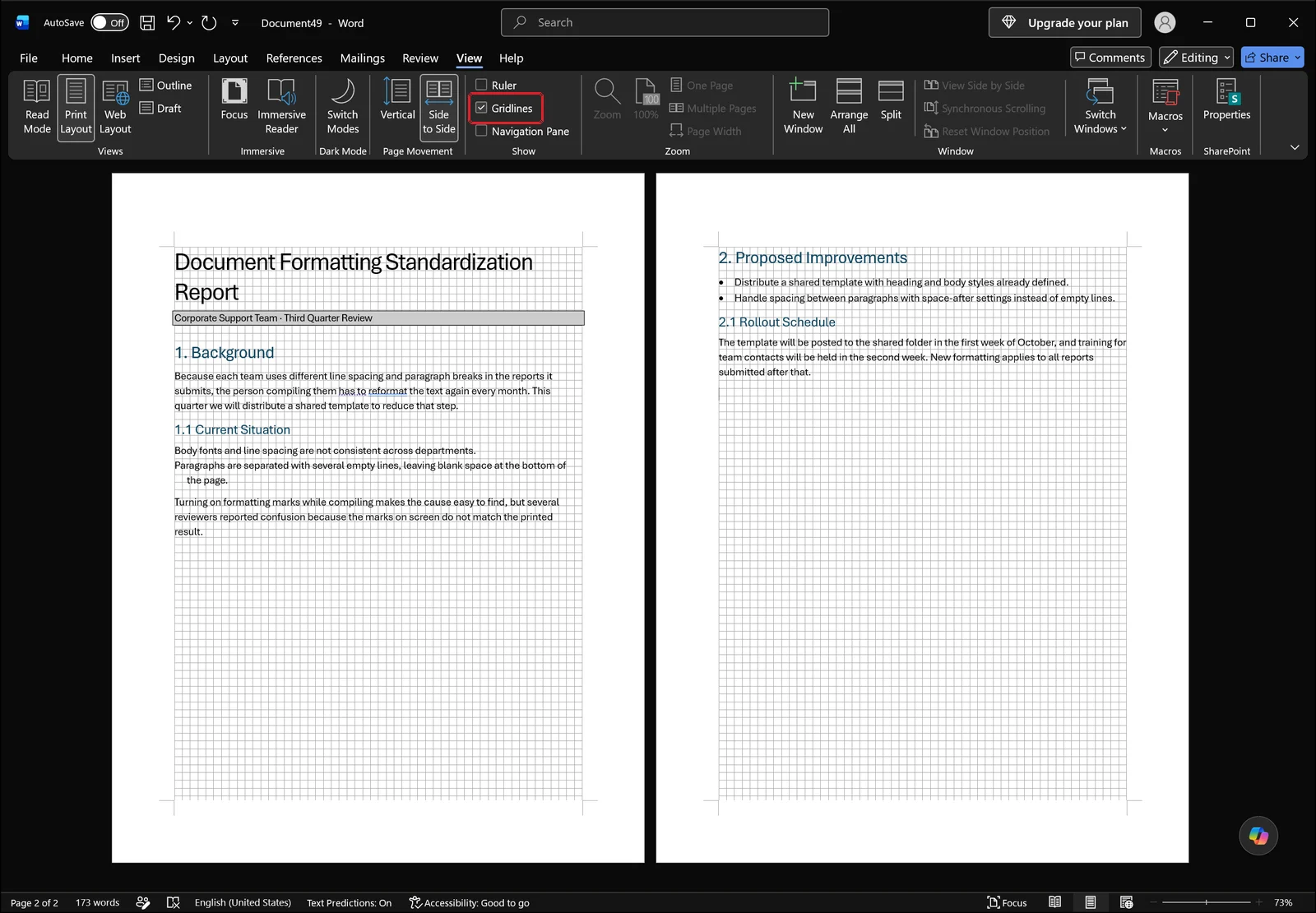Switch to Web Layout view
The image size is (1316, 913).
tap(115, 107)
